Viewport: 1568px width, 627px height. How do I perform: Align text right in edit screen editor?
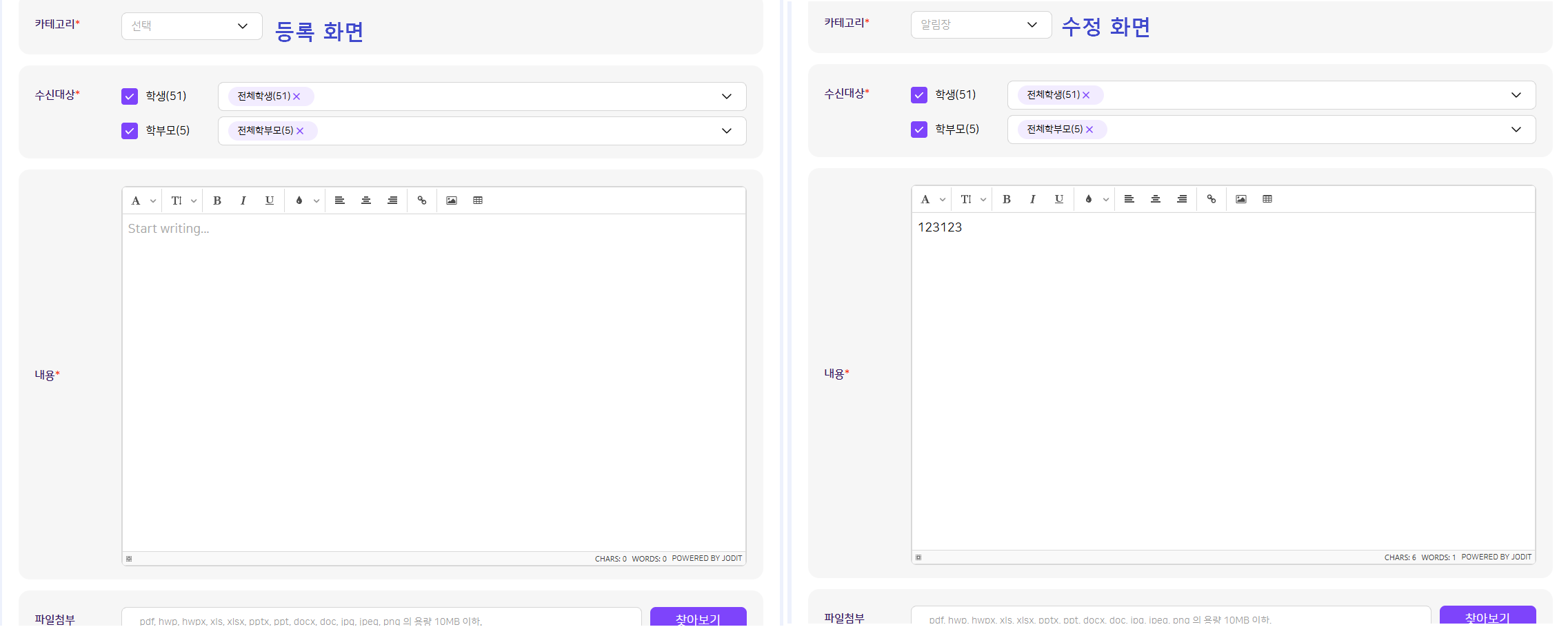click(1182, 199)
